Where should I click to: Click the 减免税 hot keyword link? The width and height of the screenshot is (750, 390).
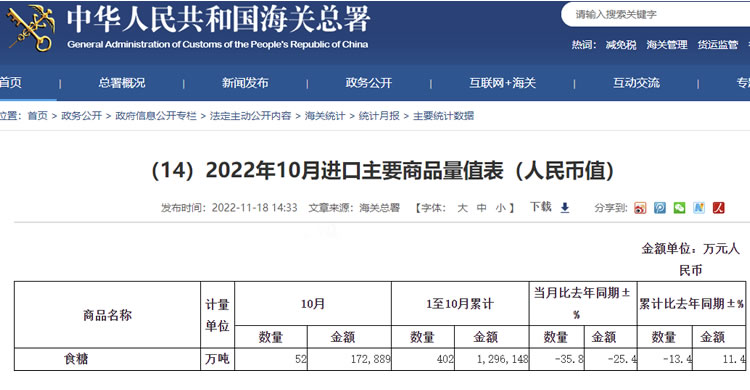coord(621,45)
